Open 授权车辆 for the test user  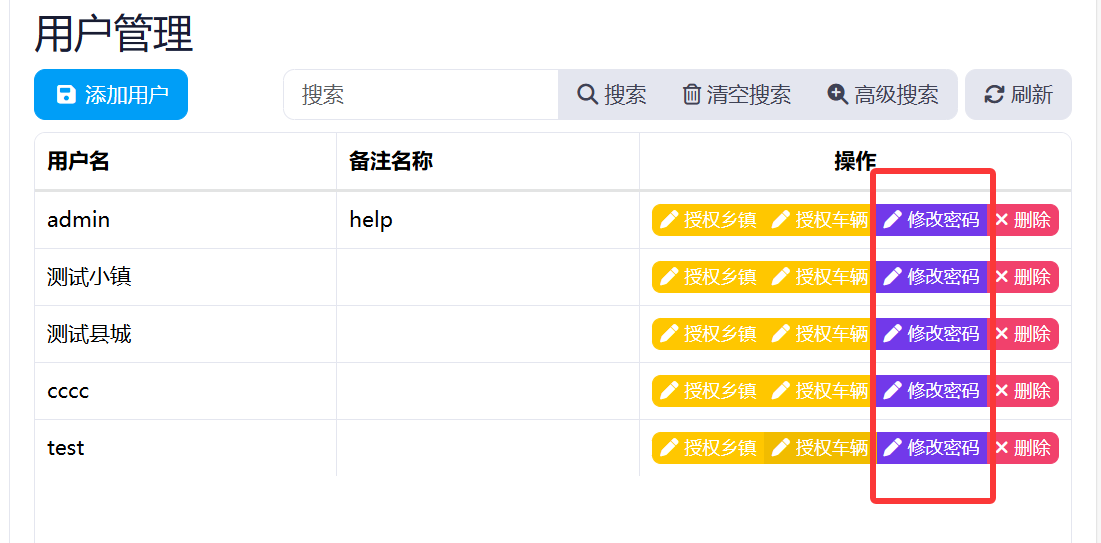pyautogui.click(x=820, y=448)
